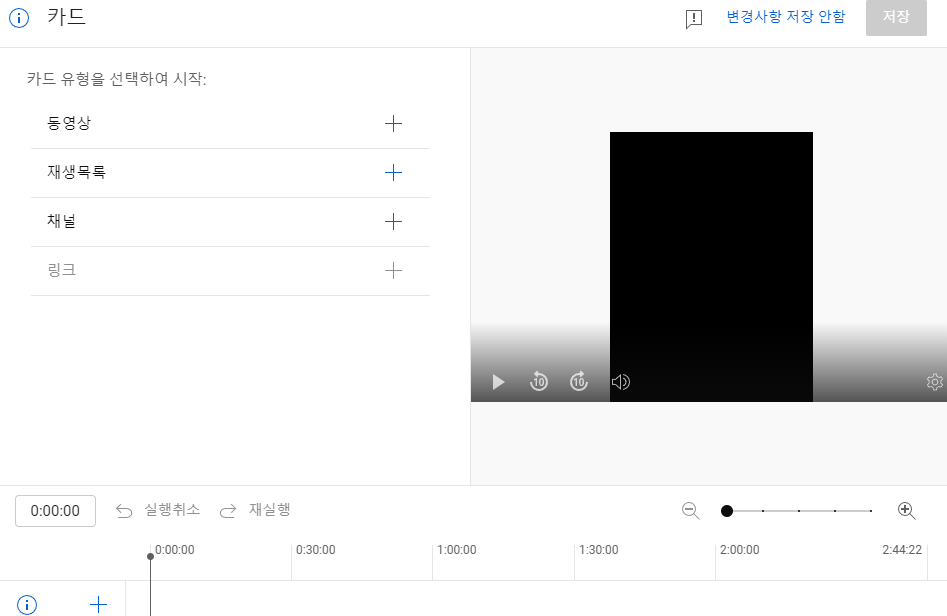Zoom out the timeline

tap(690, 511)
